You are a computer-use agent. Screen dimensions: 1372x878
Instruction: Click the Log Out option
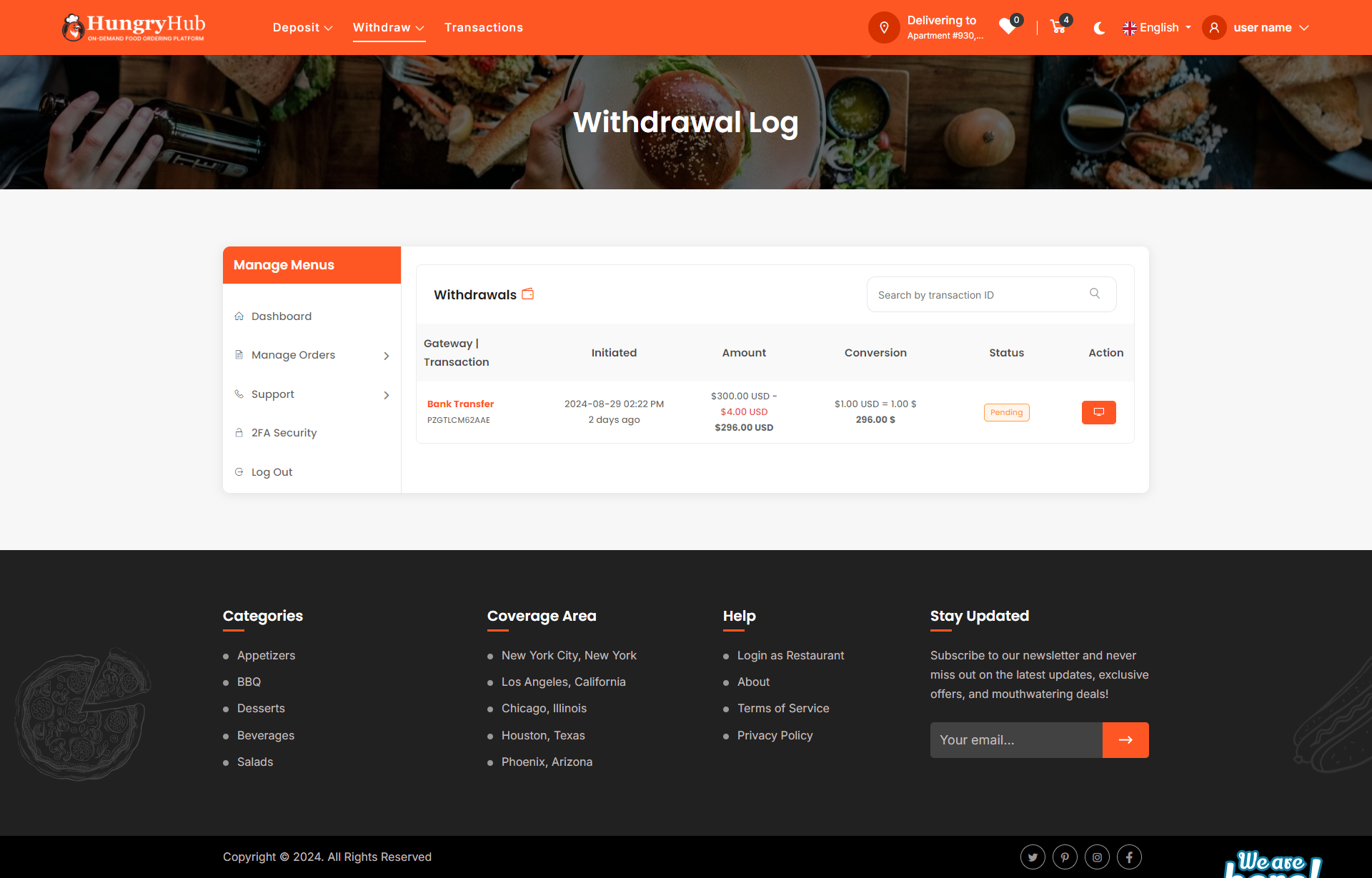[x=272, y=472]
